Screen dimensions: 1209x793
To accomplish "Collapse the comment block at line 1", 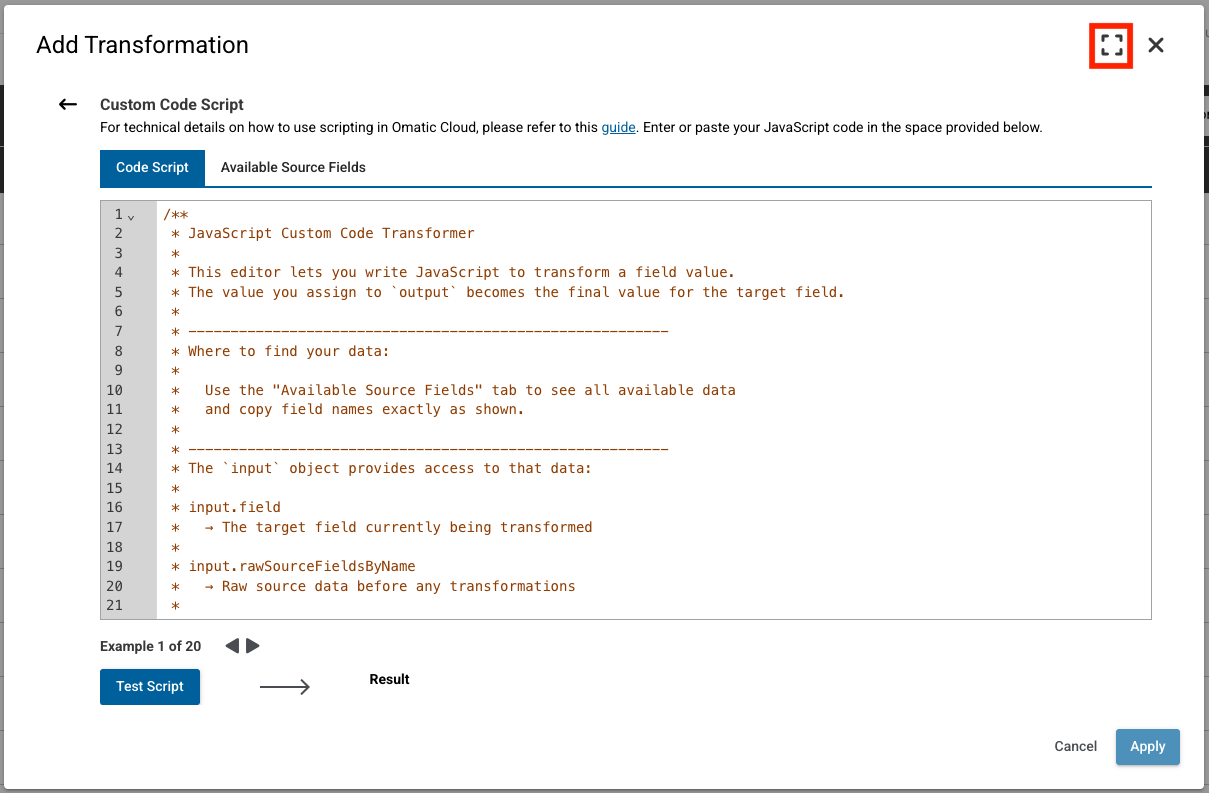I will tap(131, 216).
